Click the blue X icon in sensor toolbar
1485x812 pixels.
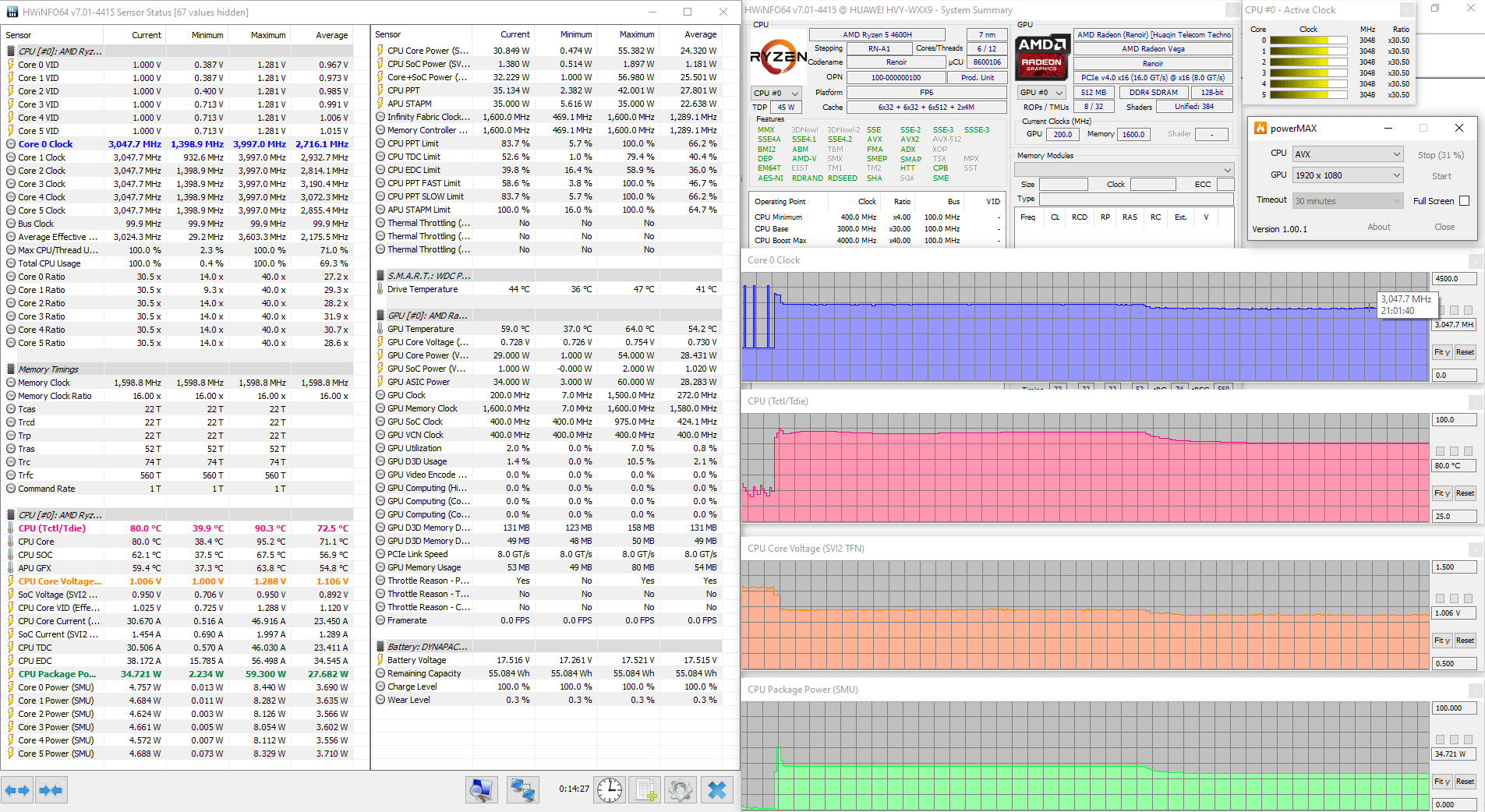pyautogui.click(x=717, y=790)
